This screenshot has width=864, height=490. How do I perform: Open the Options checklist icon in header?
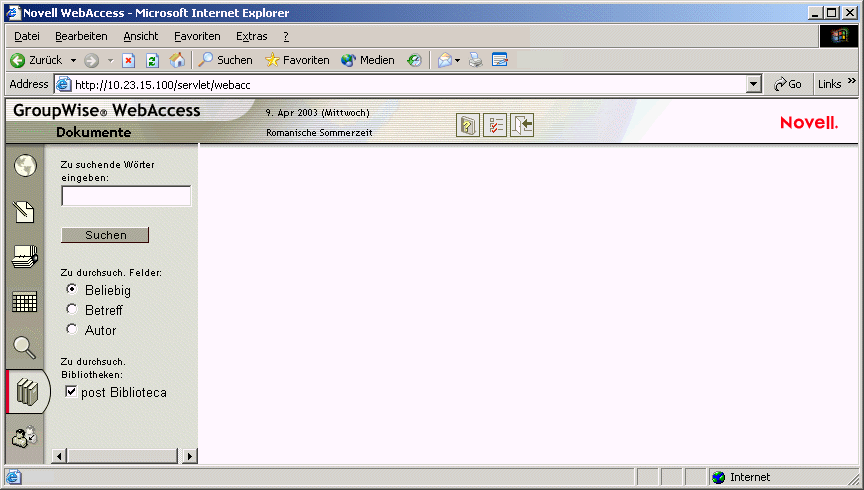tap(495, 125)
